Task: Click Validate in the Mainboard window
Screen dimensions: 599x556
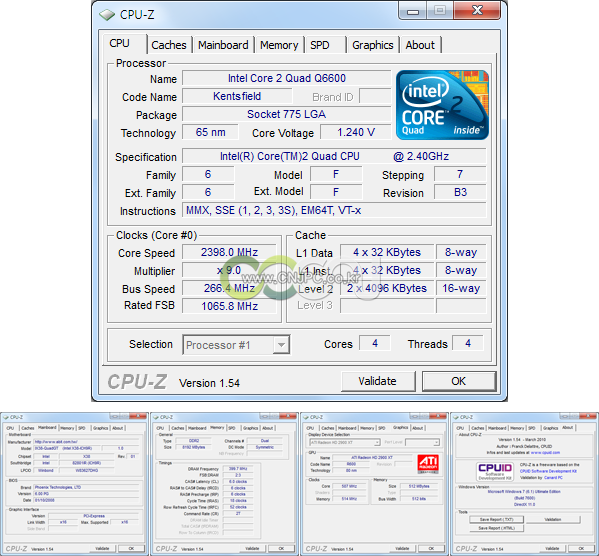Action: click(102, 548)
